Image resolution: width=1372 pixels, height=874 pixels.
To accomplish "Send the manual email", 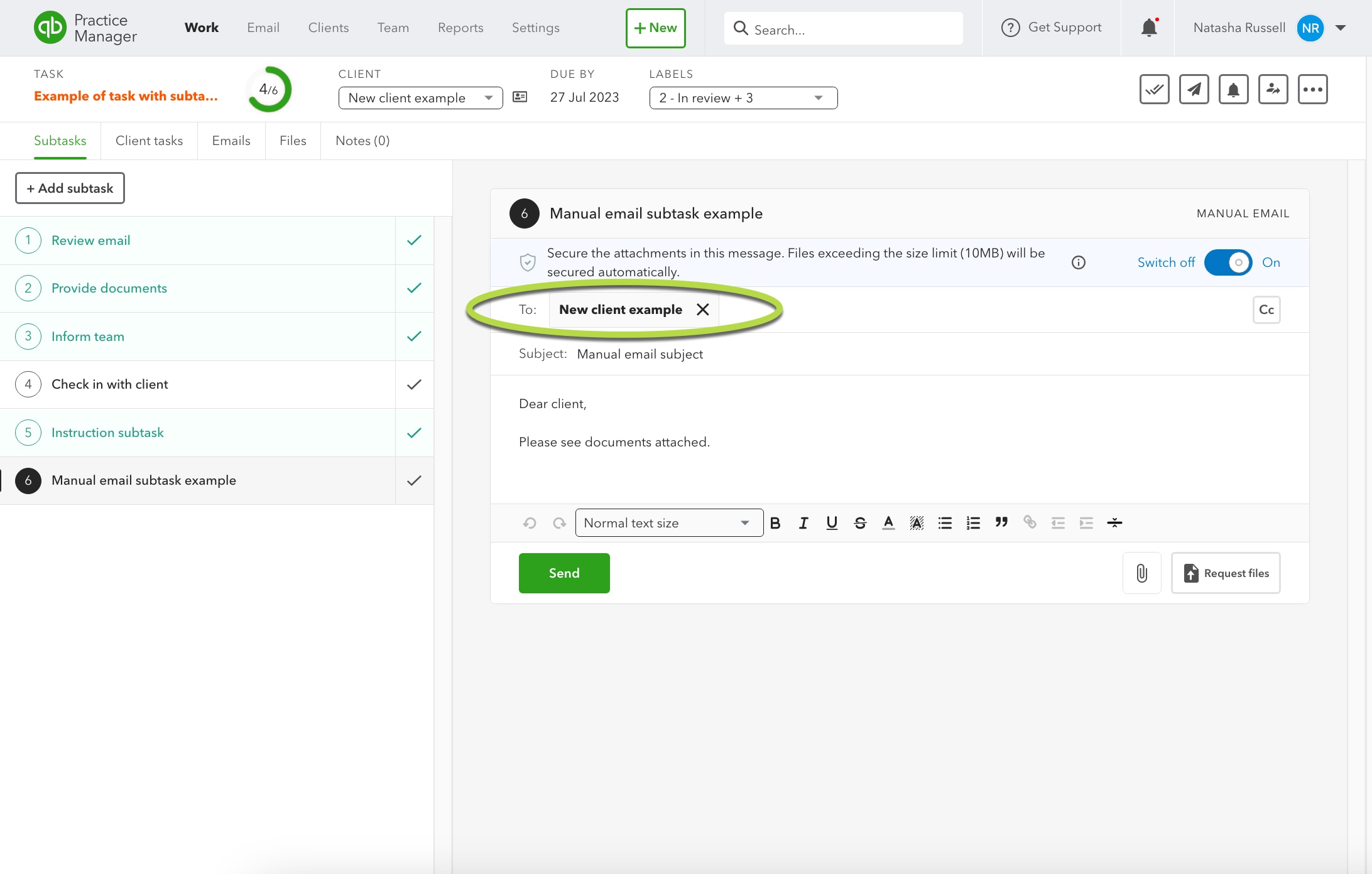I will coord(564,573).
